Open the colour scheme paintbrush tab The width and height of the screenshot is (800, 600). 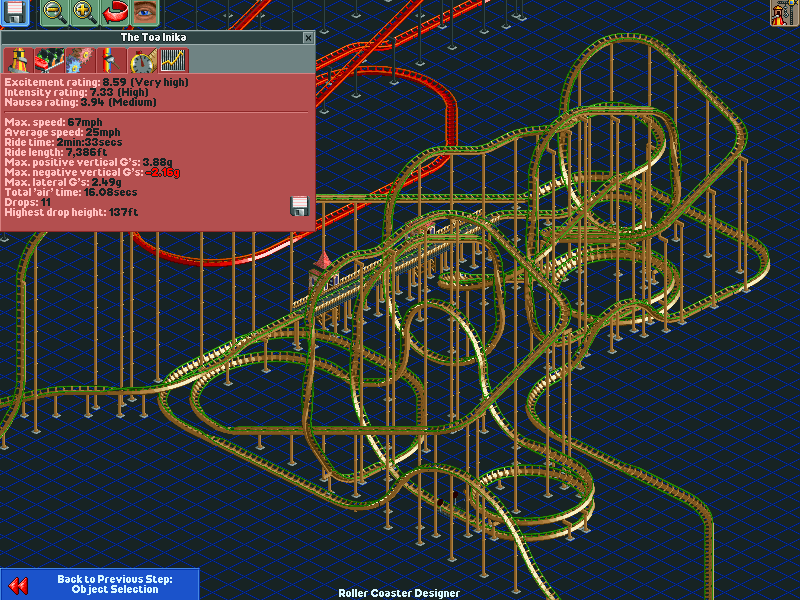pos(112,60)
